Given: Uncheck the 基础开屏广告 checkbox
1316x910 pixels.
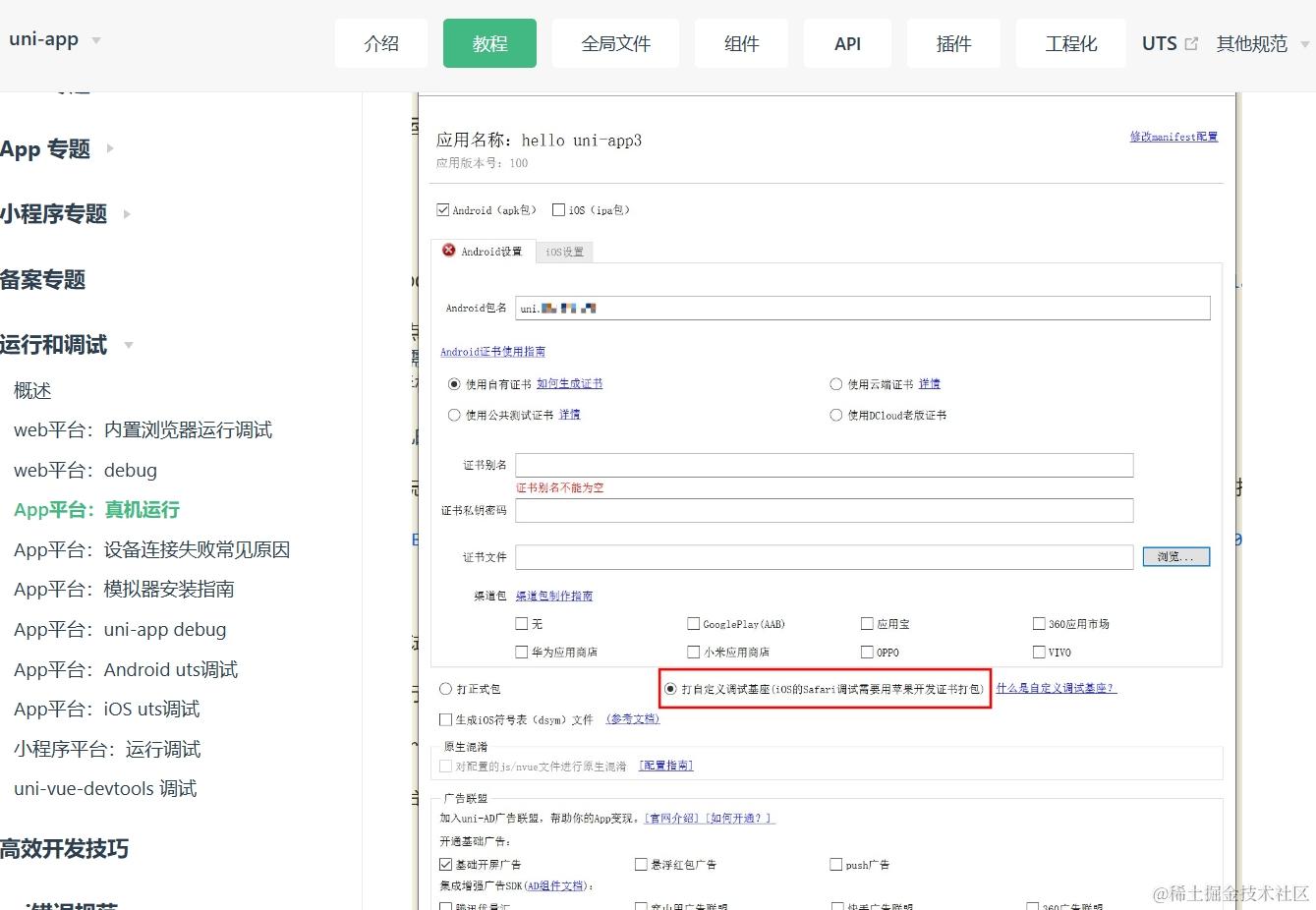Looking at the screenshot, I should (445, 864).
